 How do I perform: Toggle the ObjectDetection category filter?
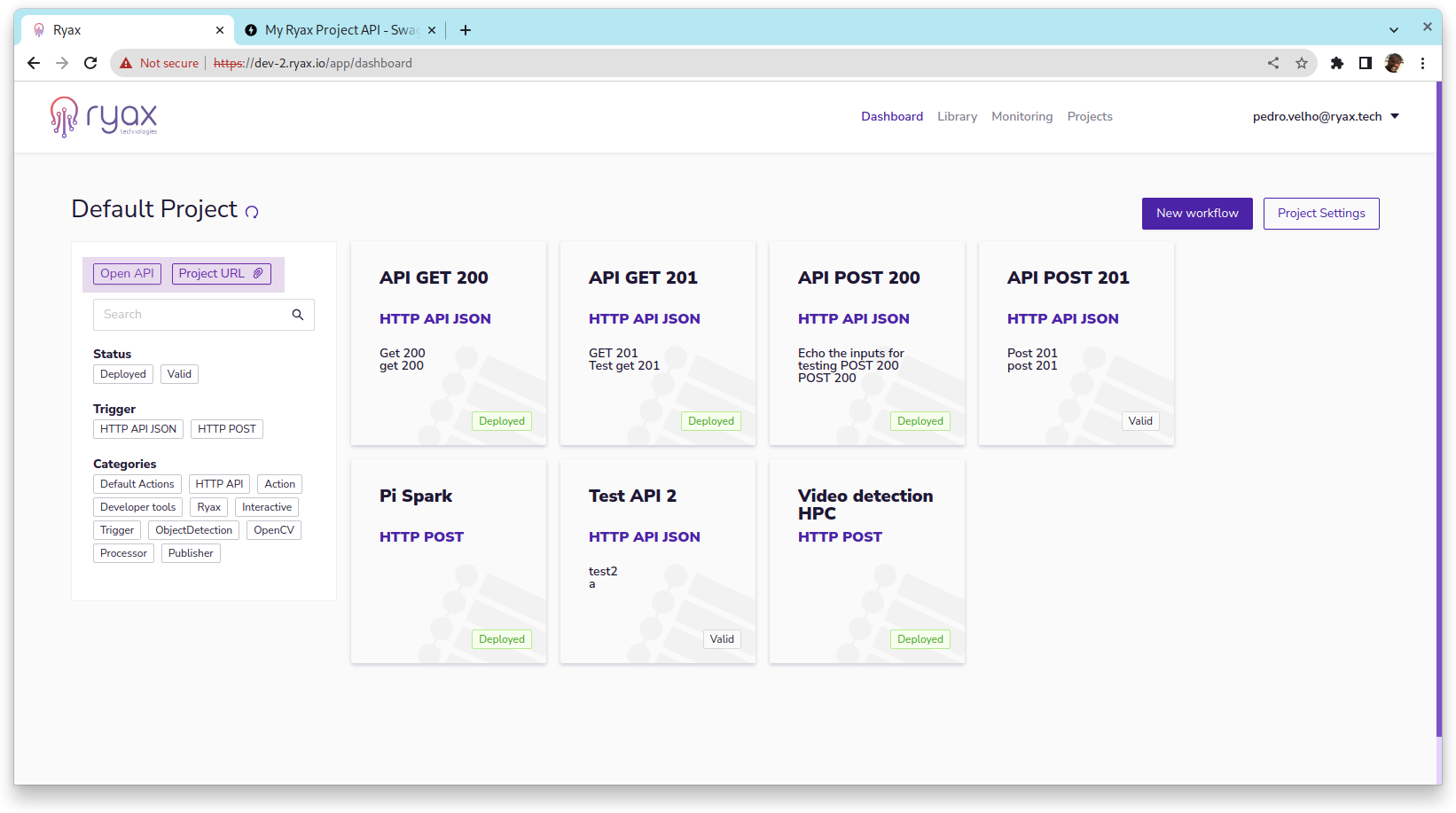(x=193, y=530)
